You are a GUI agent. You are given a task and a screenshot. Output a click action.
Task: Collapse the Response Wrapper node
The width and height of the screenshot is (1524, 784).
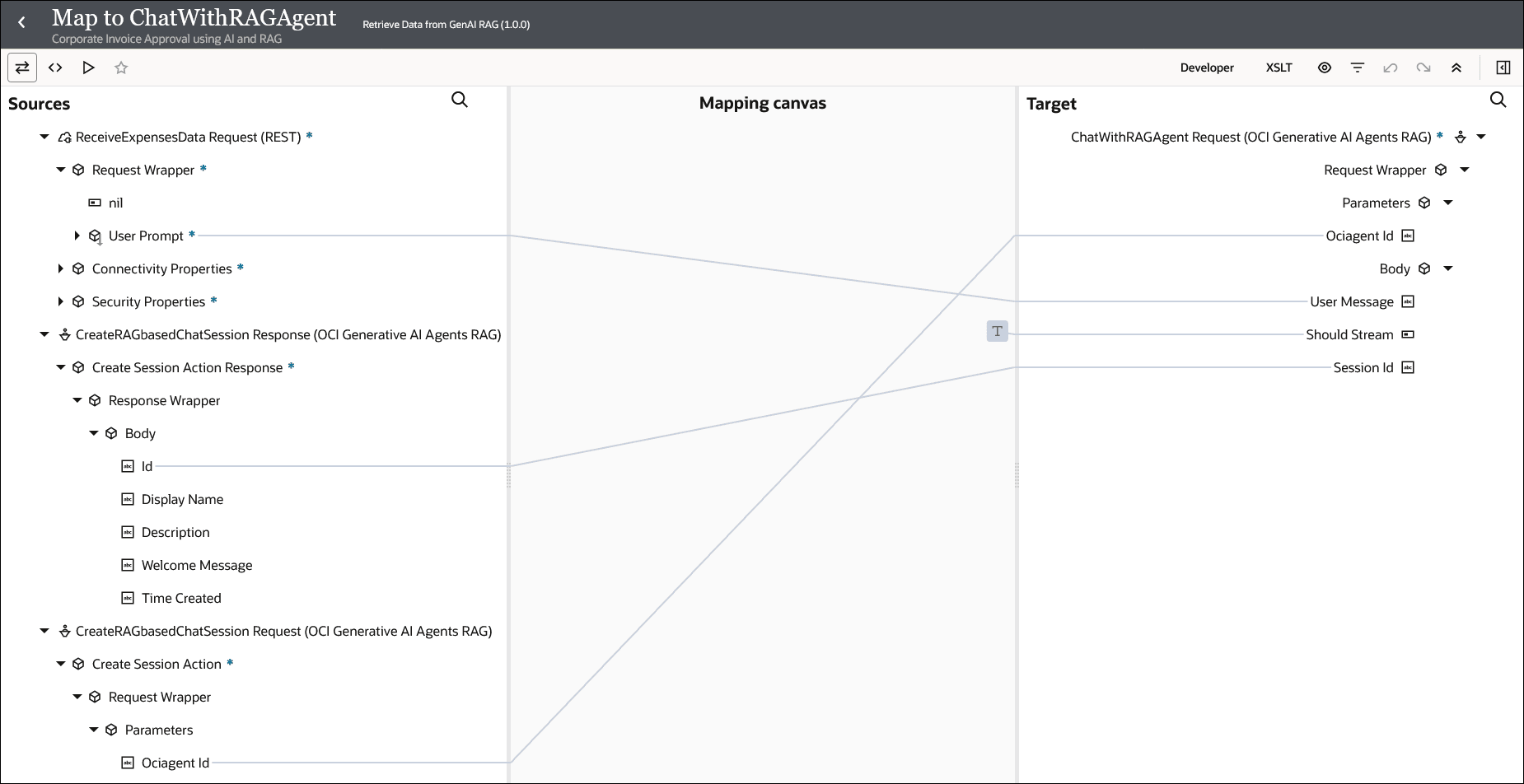(x=77, y=400)
